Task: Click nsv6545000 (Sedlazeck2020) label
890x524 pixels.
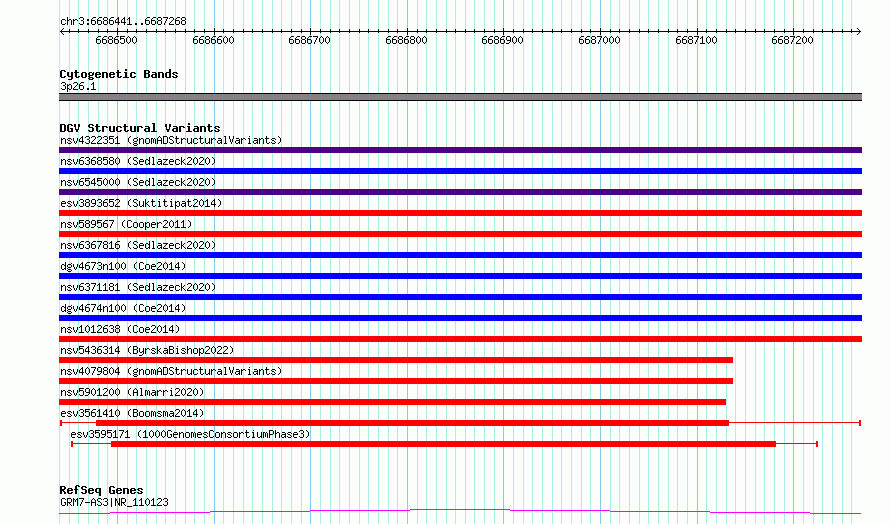Action: 138,182
